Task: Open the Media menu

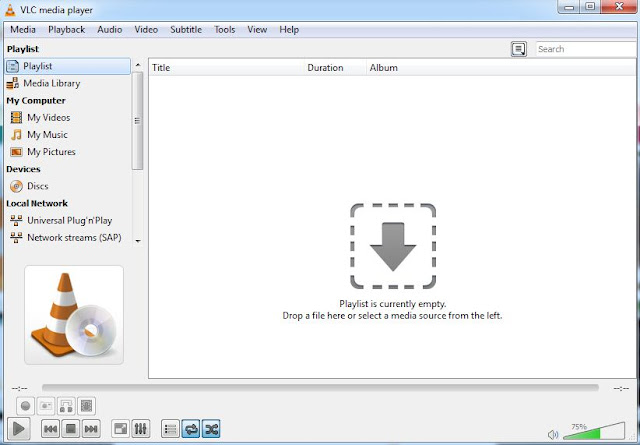Action: pyautogui.click(x=23, y=29)
